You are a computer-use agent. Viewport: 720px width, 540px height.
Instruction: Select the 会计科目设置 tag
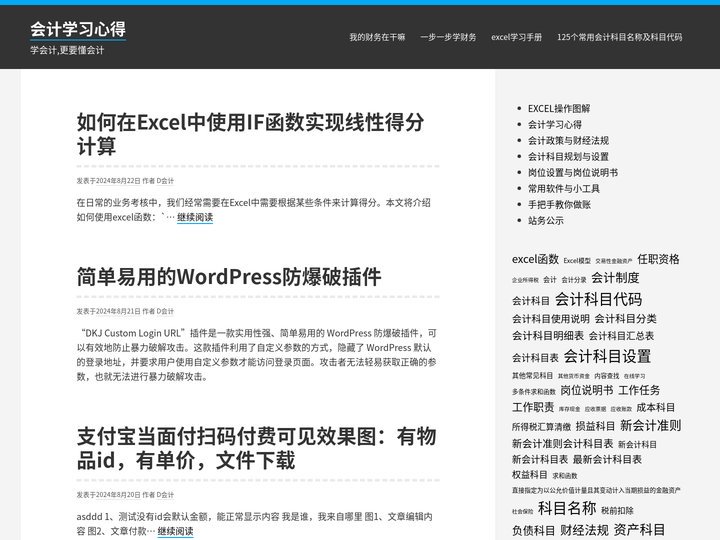pos(607,356)
